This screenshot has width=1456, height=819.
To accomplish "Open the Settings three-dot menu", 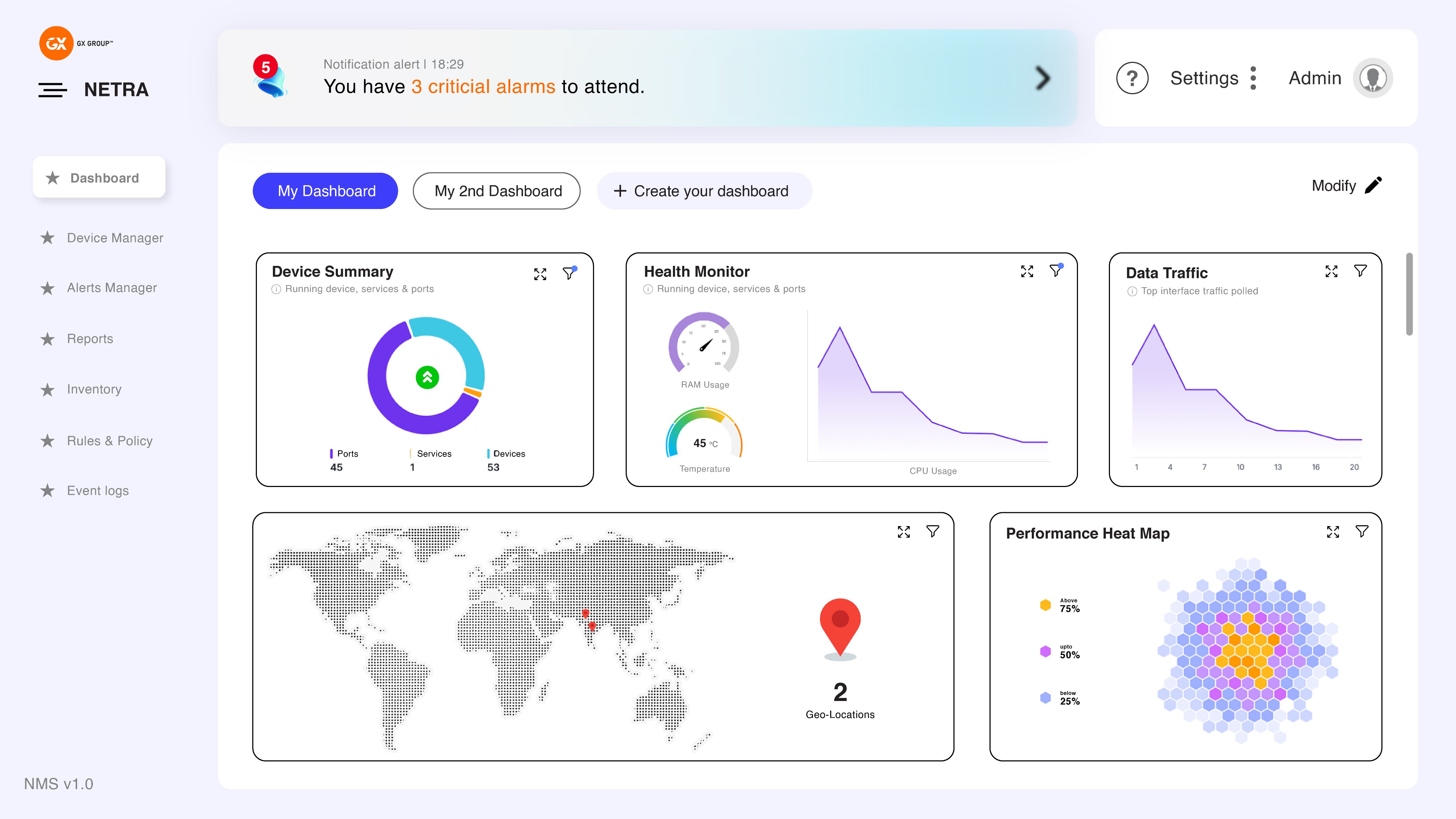I will [x=1253, y=78].
